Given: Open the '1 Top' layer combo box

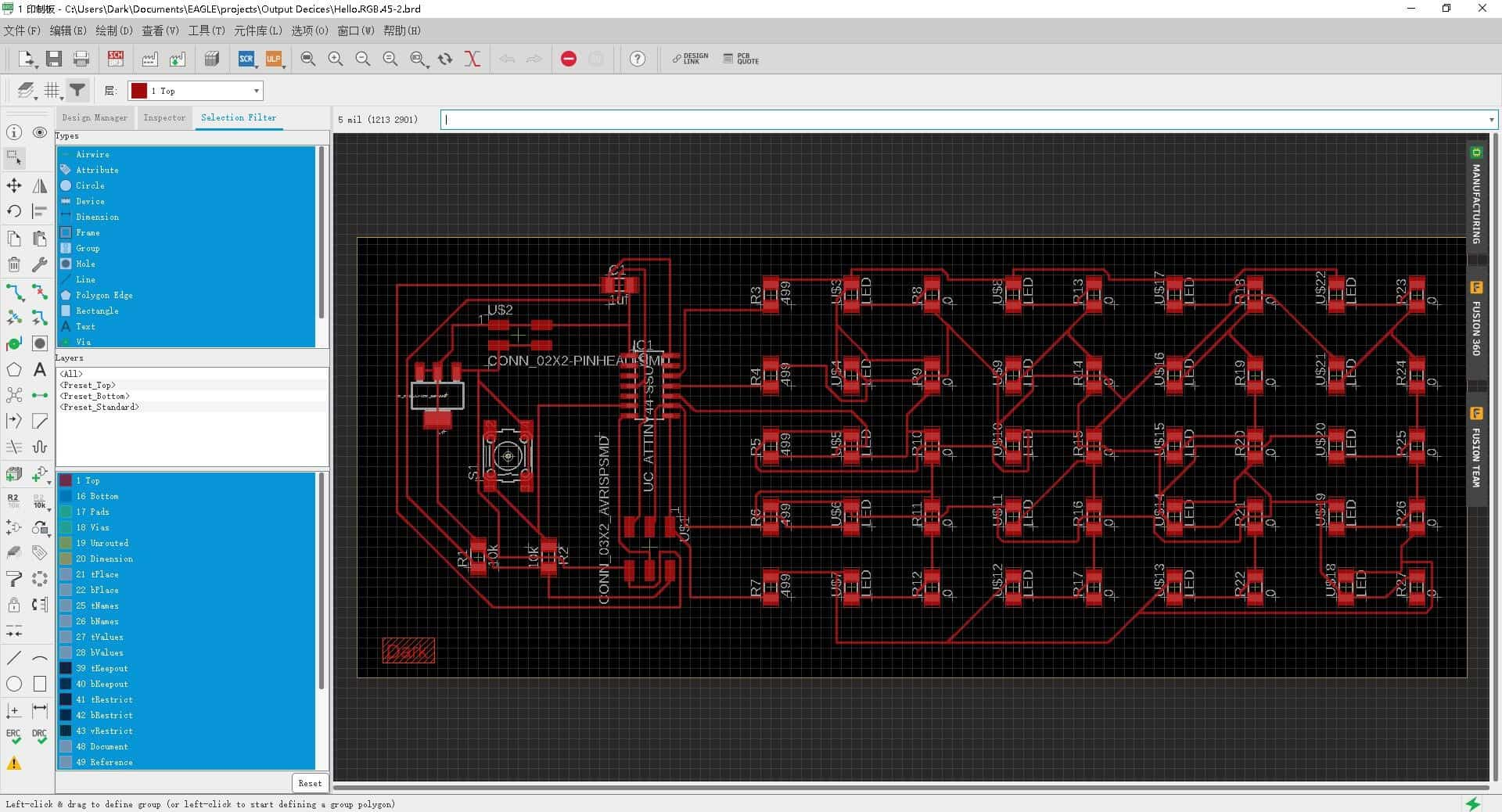Looking at the screenshot, I should click(196, 91).
